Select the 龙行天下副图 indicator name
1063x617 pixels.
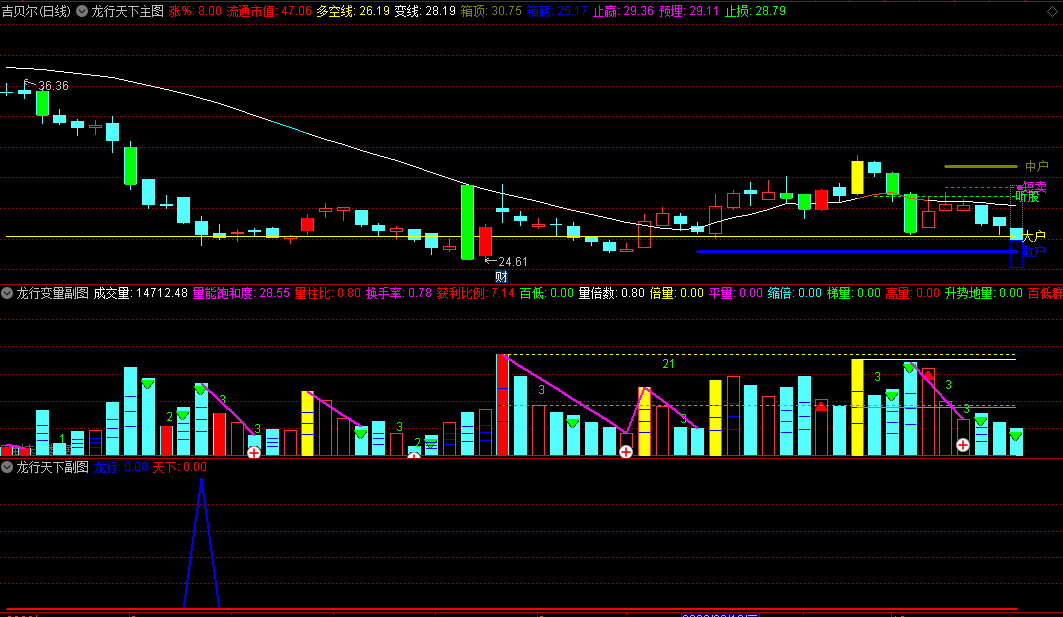click(x=52, y=467)
